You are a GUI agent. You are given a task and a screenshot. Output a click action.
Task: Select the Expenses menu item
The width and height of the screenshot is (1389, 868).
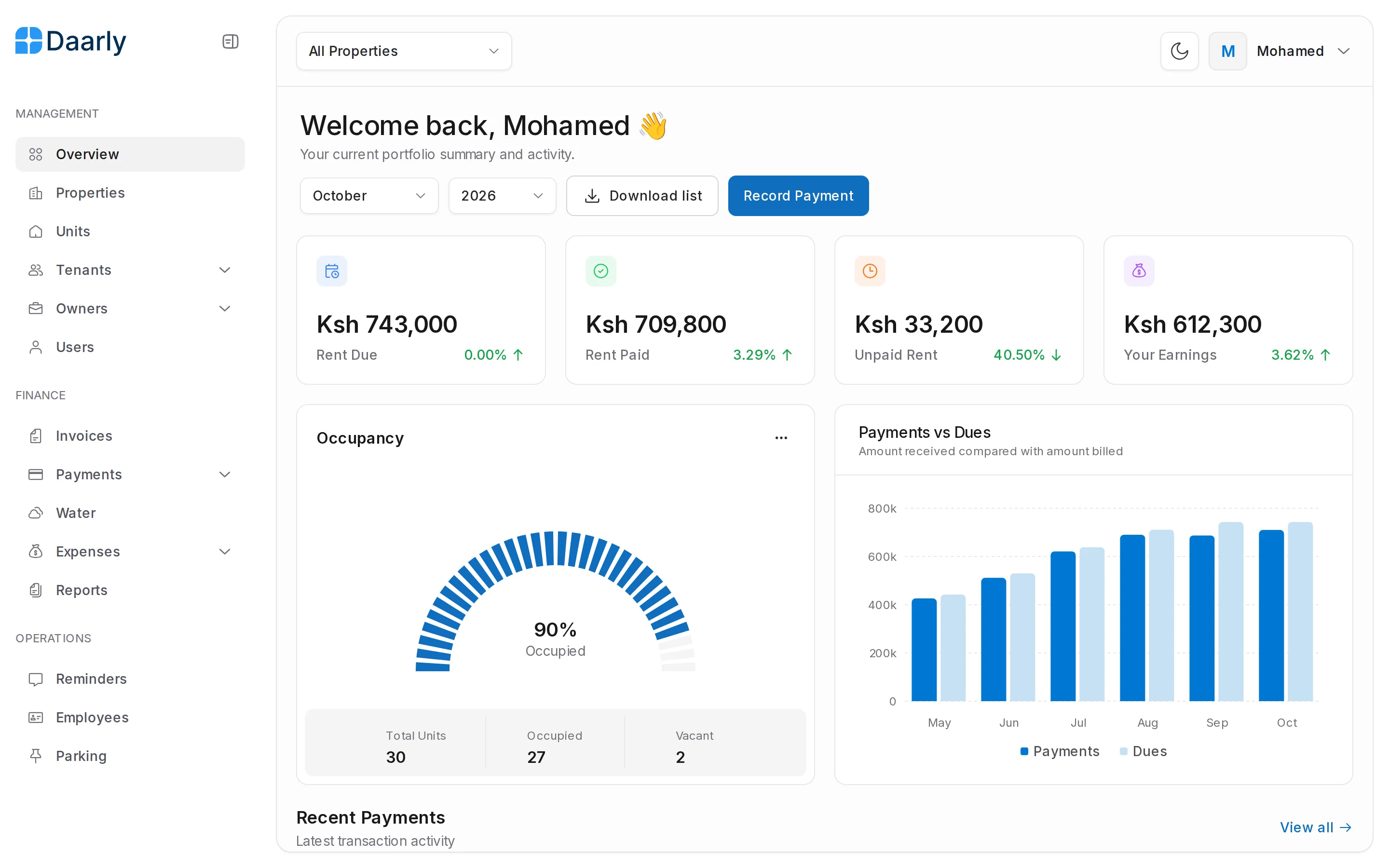[130, 552]
